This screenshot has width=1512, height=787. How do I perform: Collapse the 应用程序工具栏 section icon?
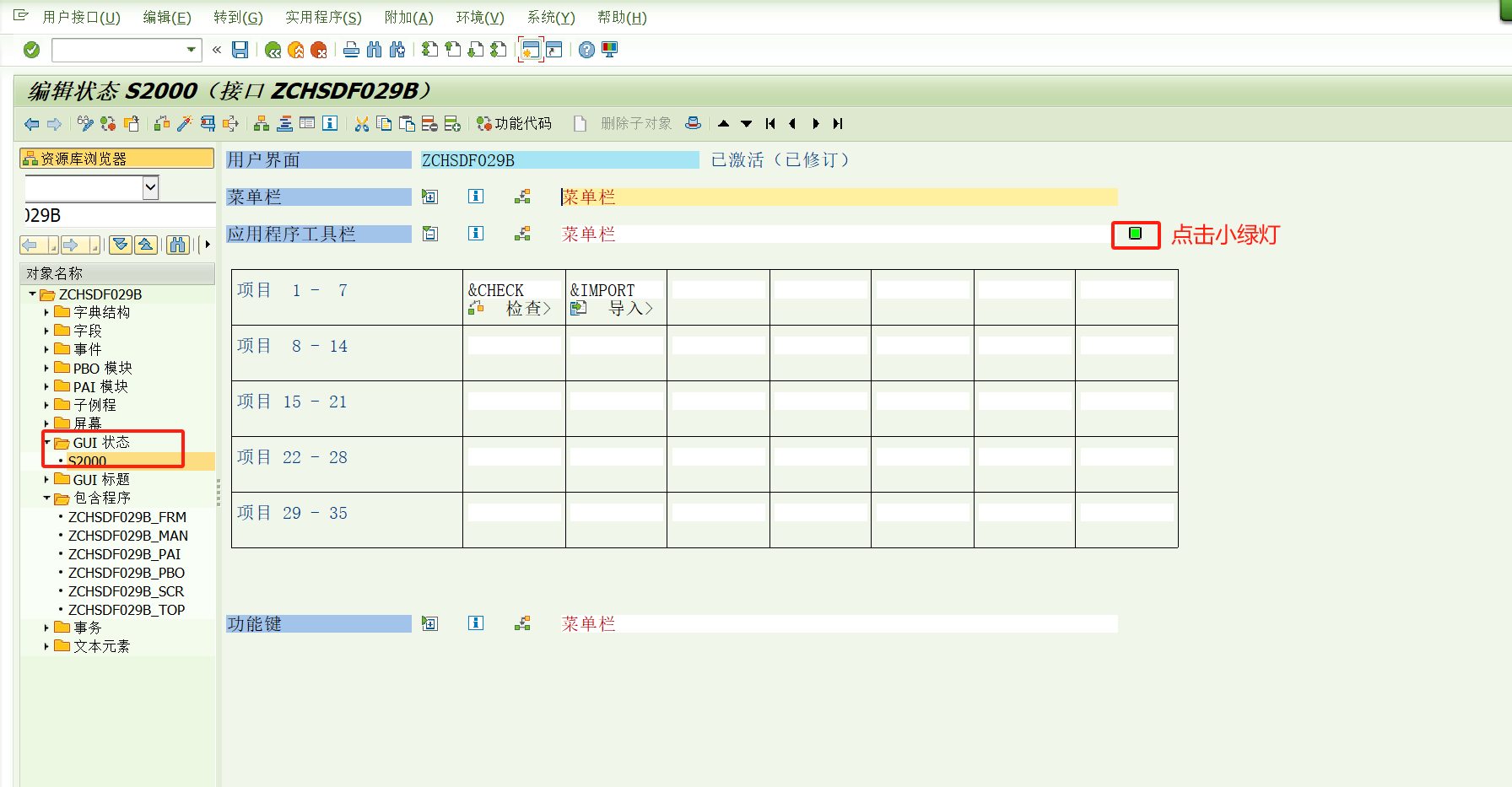pyautogui.click(x=429, y=234)
